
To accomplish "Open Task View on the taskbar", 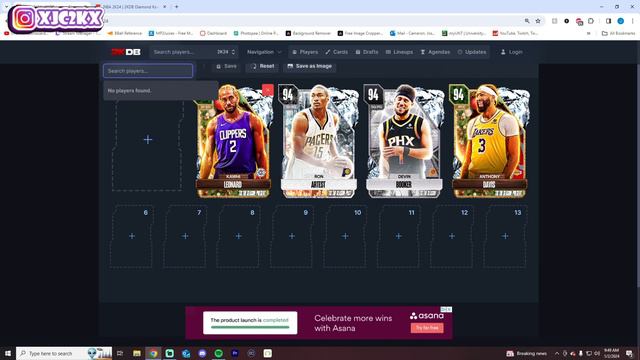I will (120, 353).
